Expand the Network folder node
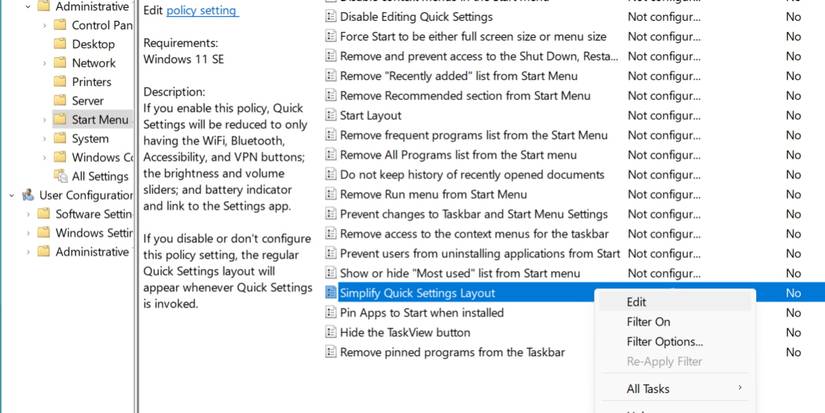The width and height of the screenshot is (825, 413). pyautogui.click(x=45, y=63)
